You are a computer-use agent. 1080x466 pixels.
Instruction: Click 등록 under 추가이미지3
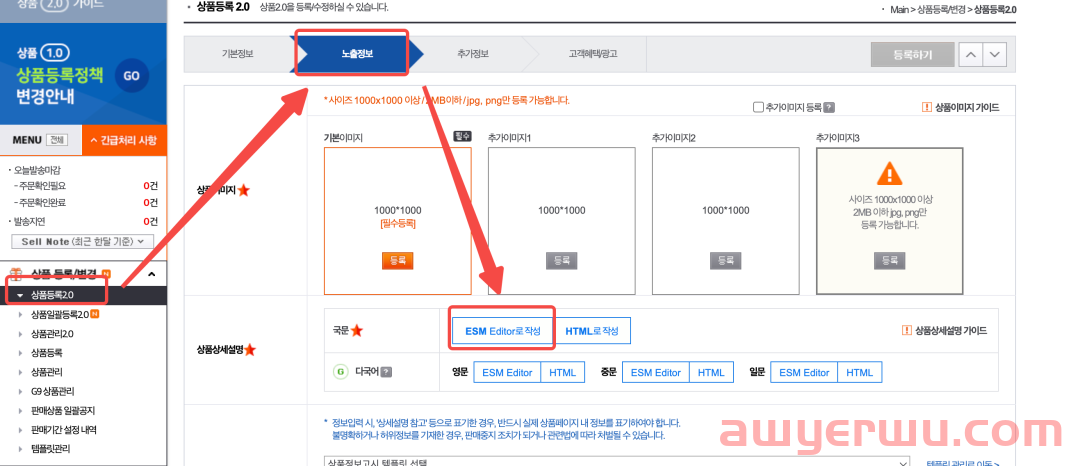tap(889, 260)
